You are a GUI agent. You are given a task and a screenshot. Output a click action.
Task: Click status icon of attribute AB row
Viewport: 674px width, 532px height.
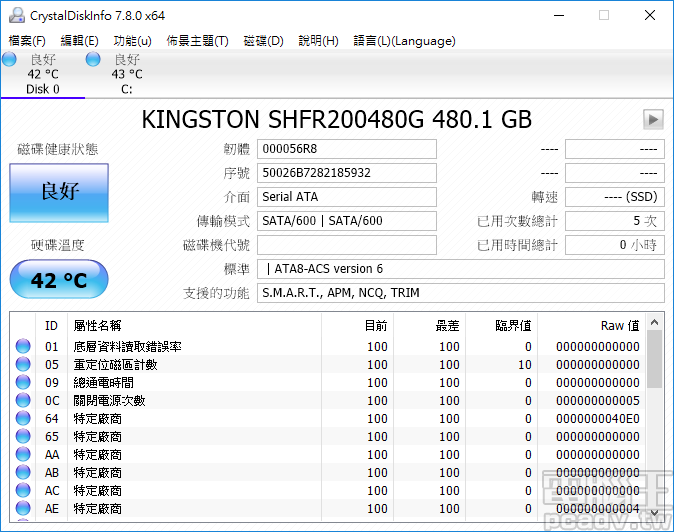click(23, 472)
